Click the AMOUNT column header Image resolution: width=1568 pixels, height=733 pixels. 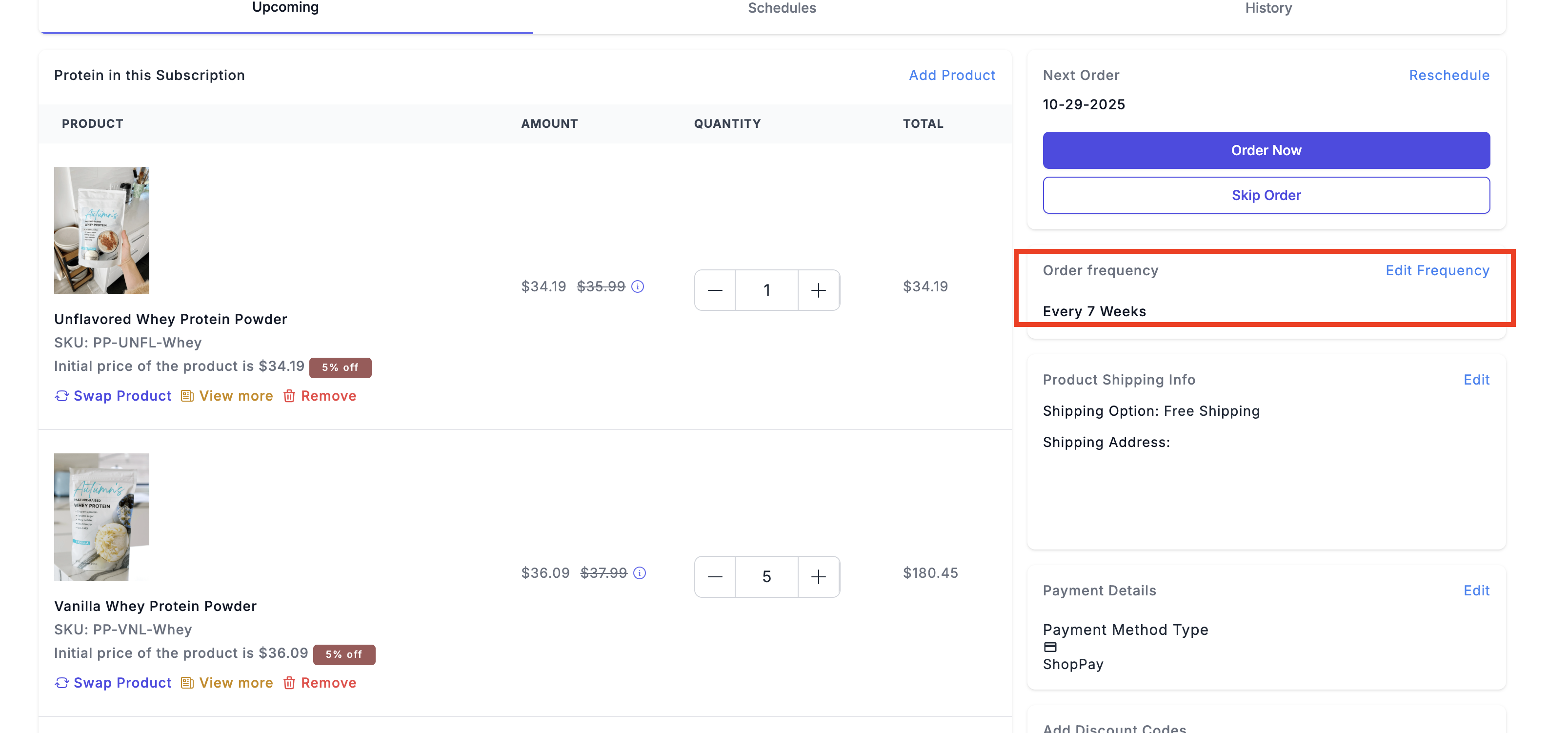coord(550,123)
